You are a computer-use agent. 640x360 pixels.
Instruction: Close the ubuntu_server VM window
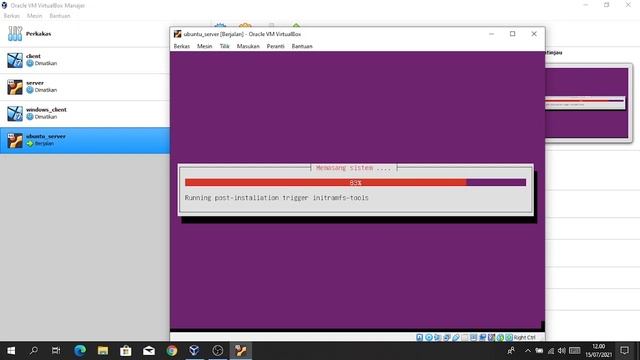tap(534, 34)
